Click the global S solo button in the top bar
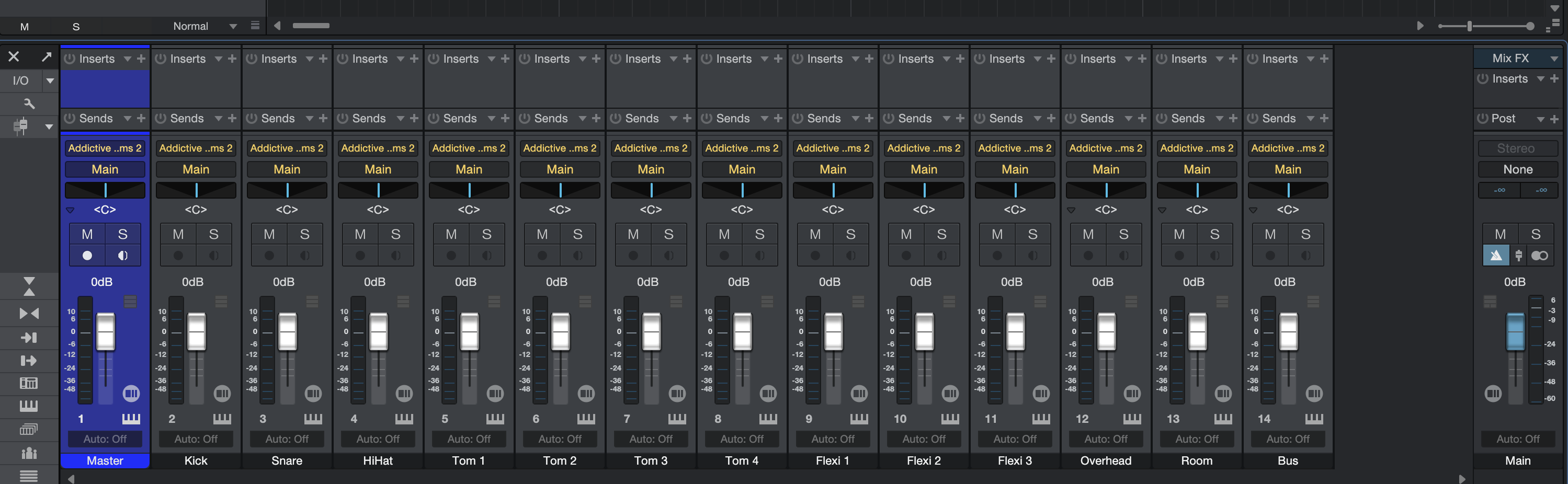Image resolution: width=1568 pixels, height=484 pixels. coord(76,26)
